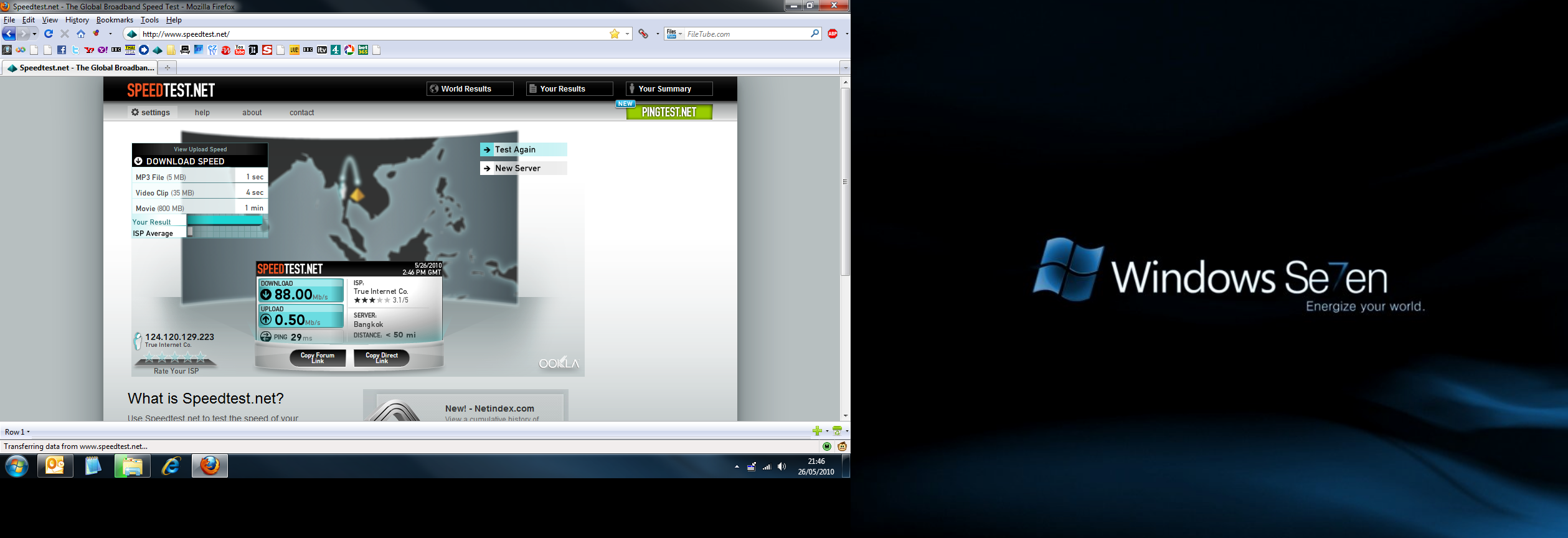Image resolution: width=1568 pixels, height=538 pixels.
Task: Open the File menu
Action: (x=9, y=20)
